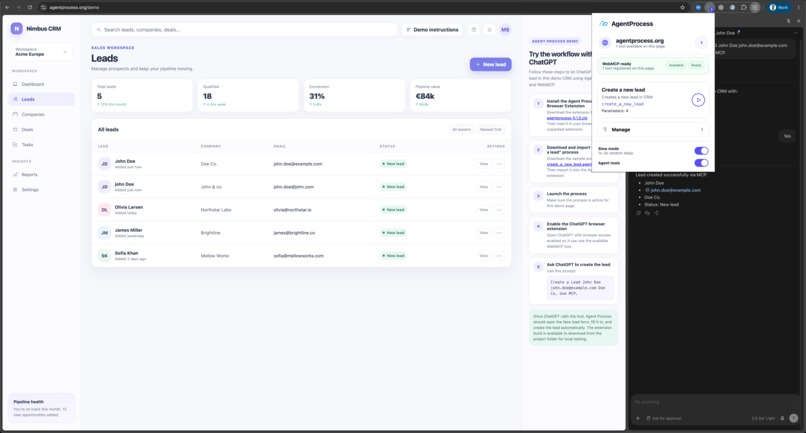Expand the Manage row in AgentProcess popup
Image resolution: width=806 pixels, height=433 pixels.
pos(653,130)
